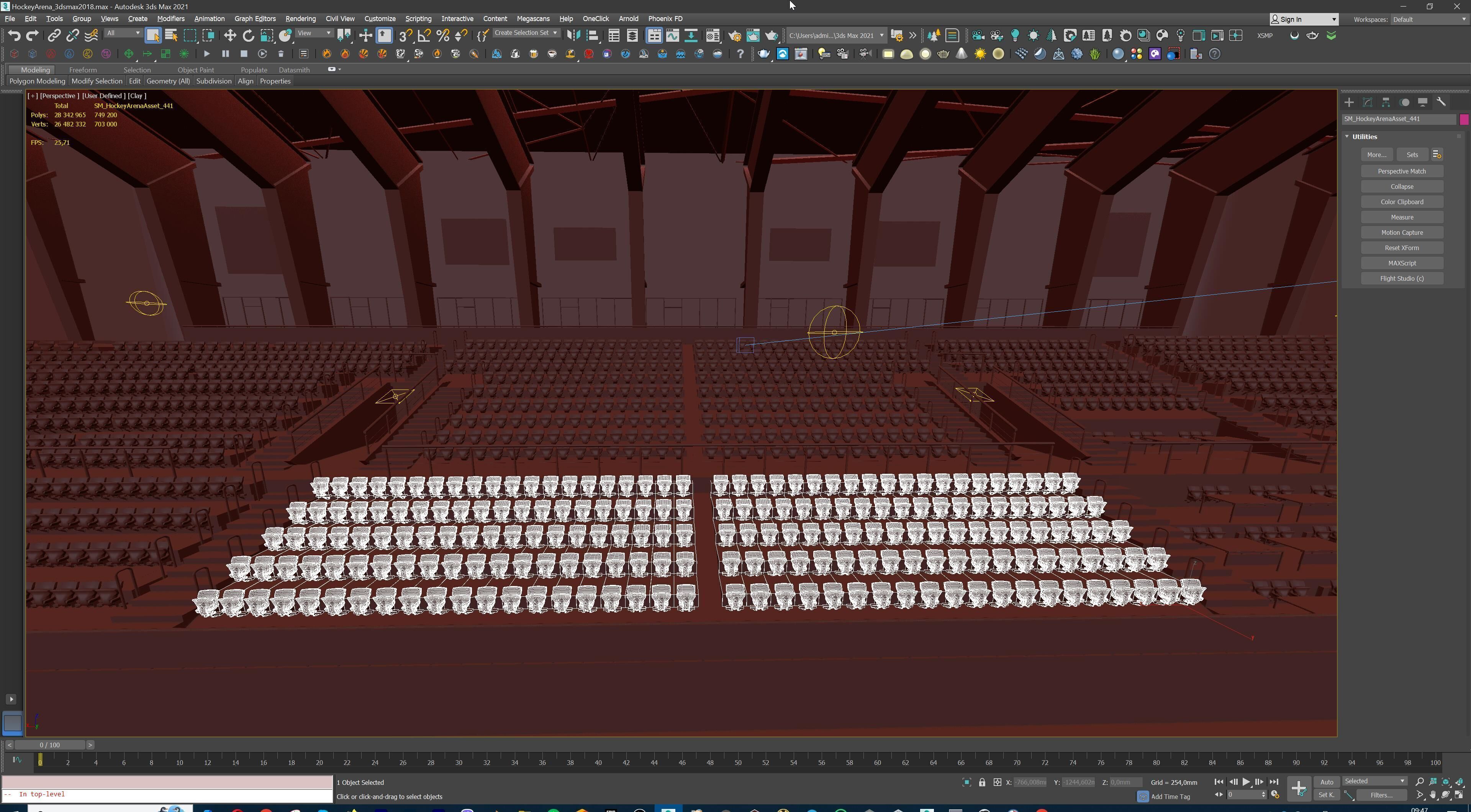This screenshot has width=1471, height=812.
Task: Activate the Select and Link tool
Action: (54, 35)
